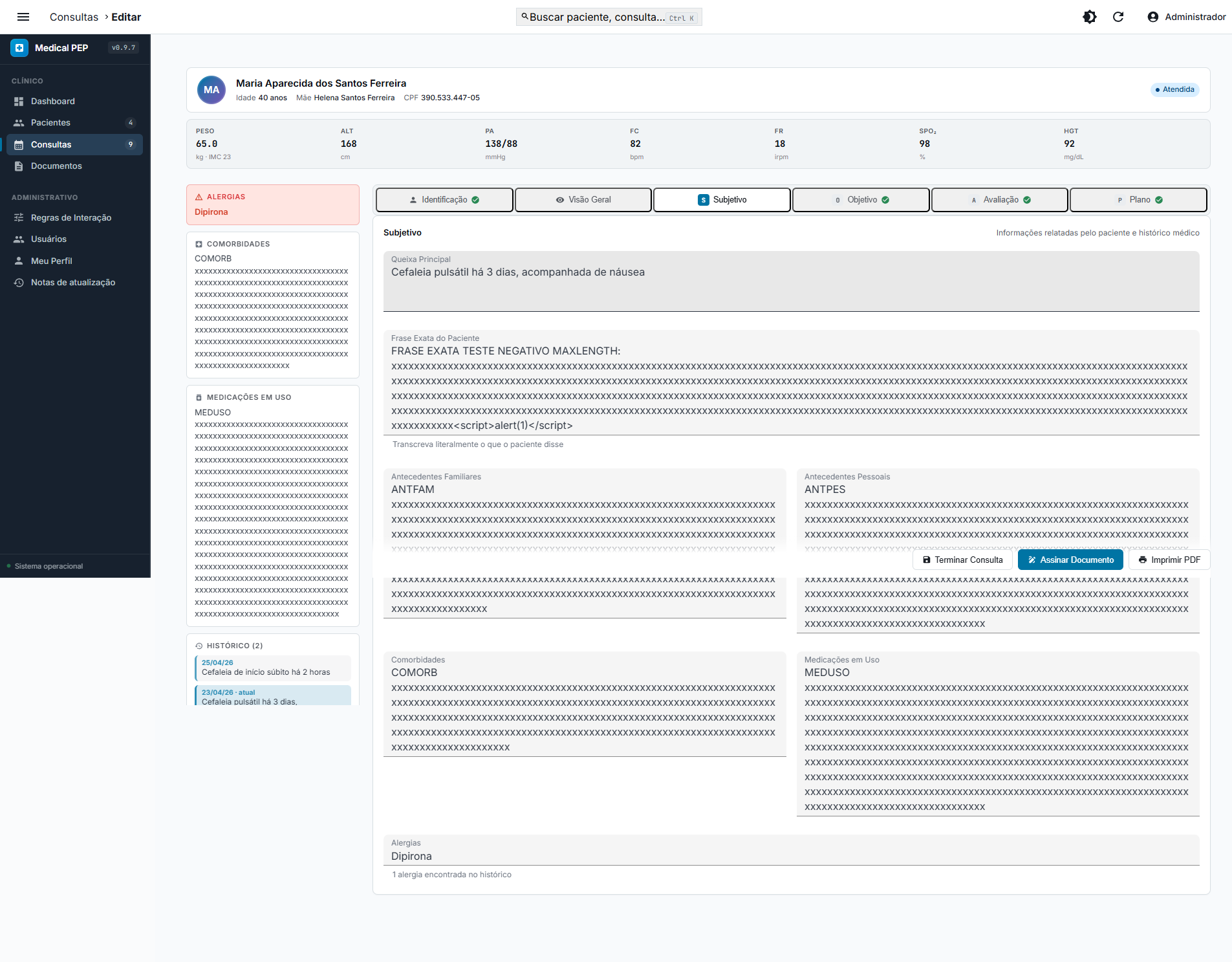Open Documentos in the sidebar
The image size is (1232, 962).
point(74,166)
